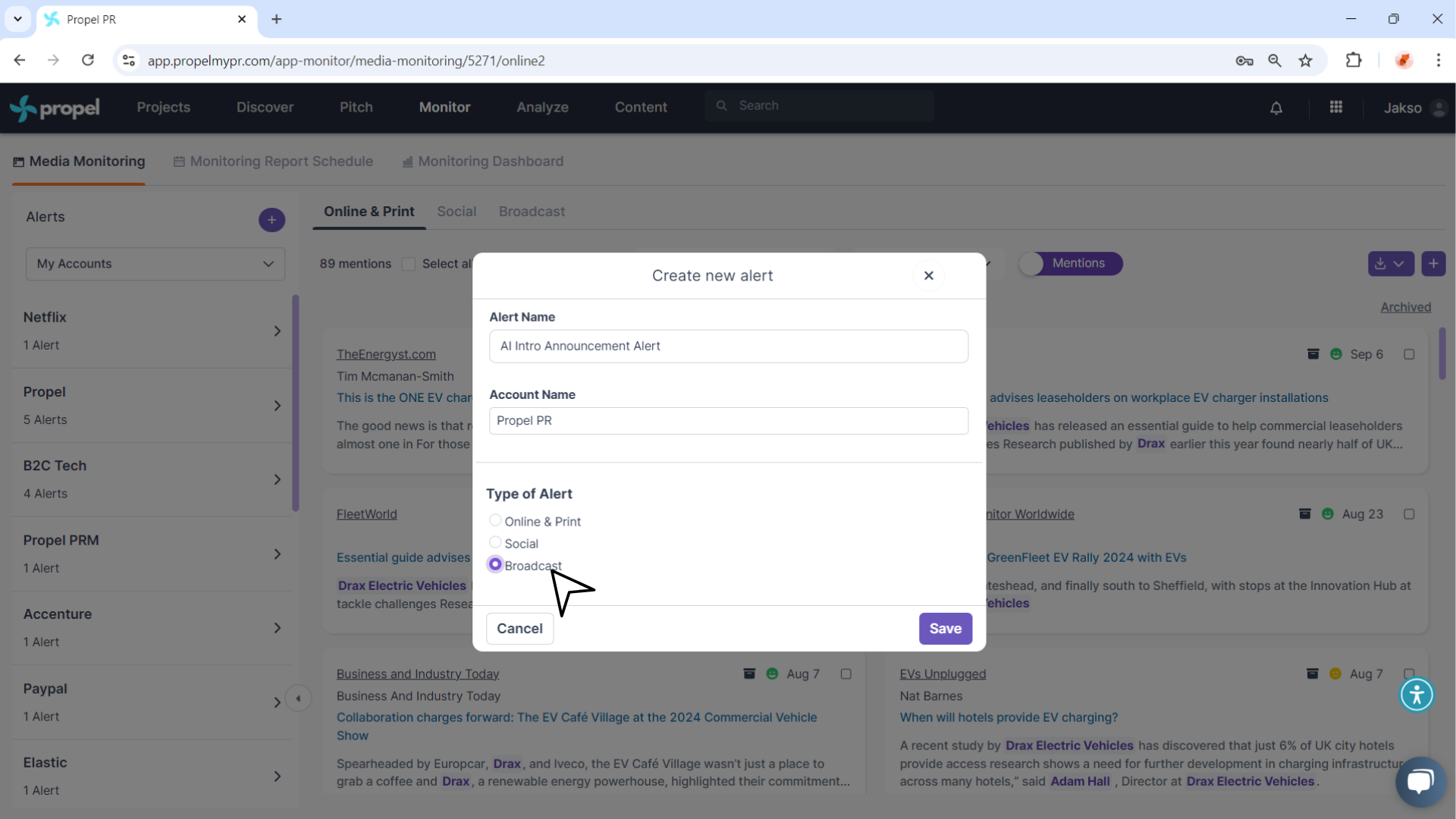Expand the Propel alerts group
This screenshot has width=1456, height=819.
tap(278, 406)
